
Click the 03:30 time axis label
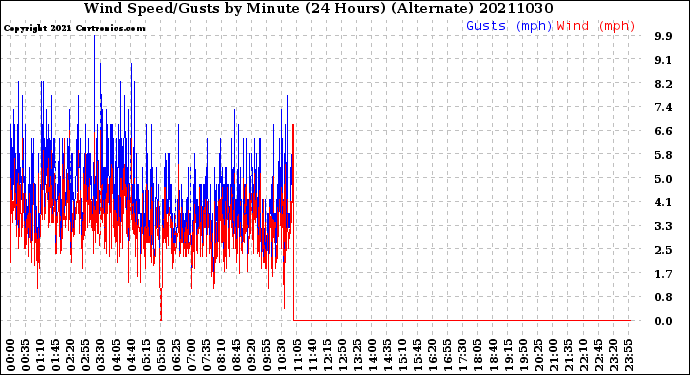(101, 355)
